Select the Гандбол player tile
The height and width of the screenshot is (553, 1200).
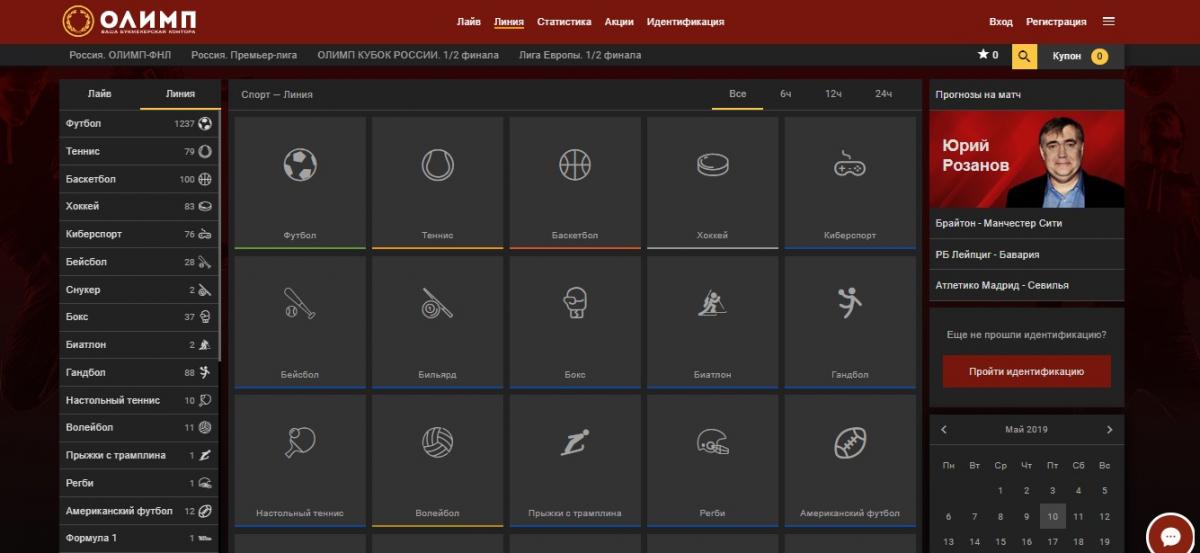(850, 322)
